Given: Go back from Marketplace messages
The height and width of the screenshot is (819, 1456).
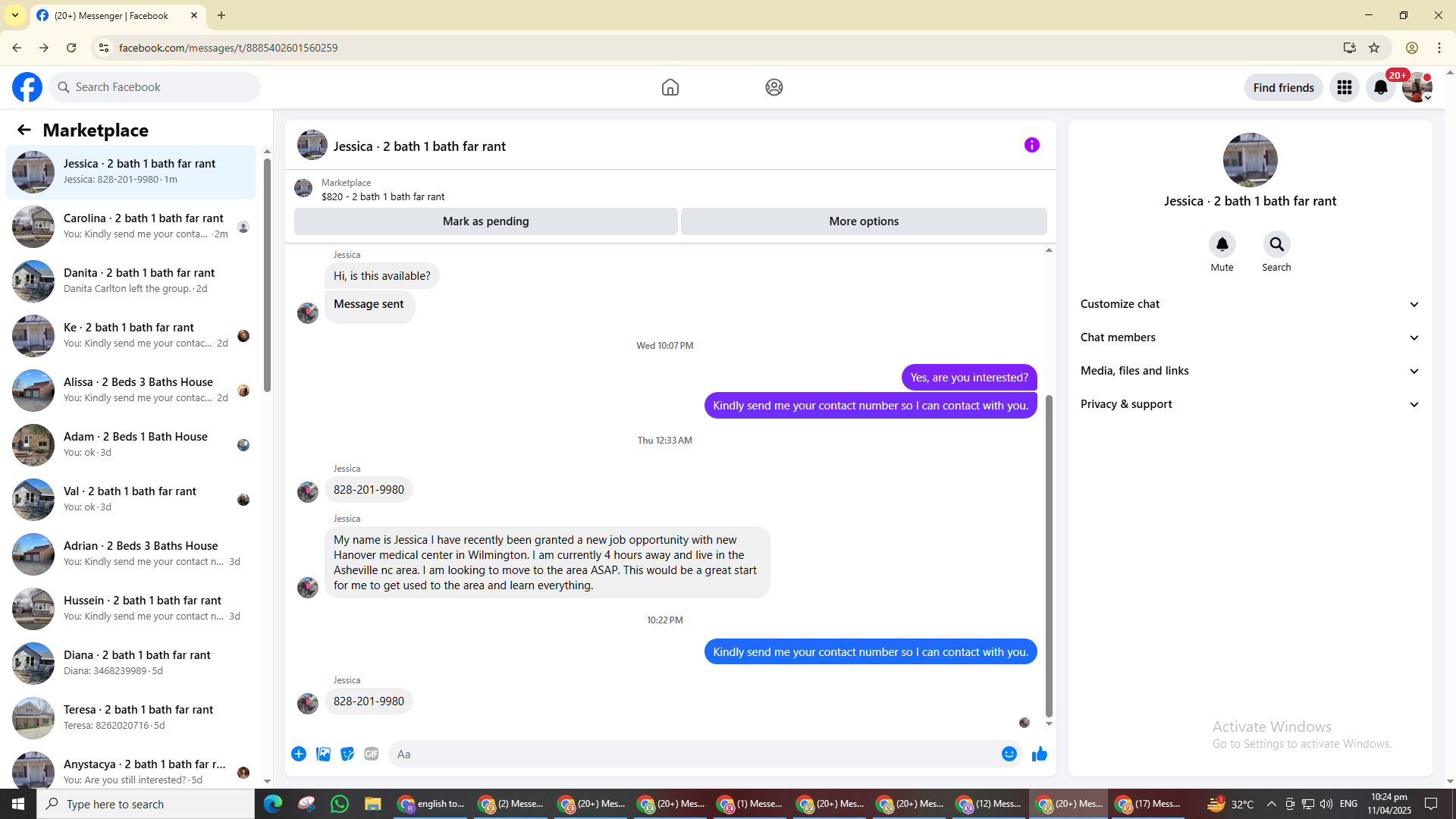Looking at the screenshot, I should coord(24,130).
